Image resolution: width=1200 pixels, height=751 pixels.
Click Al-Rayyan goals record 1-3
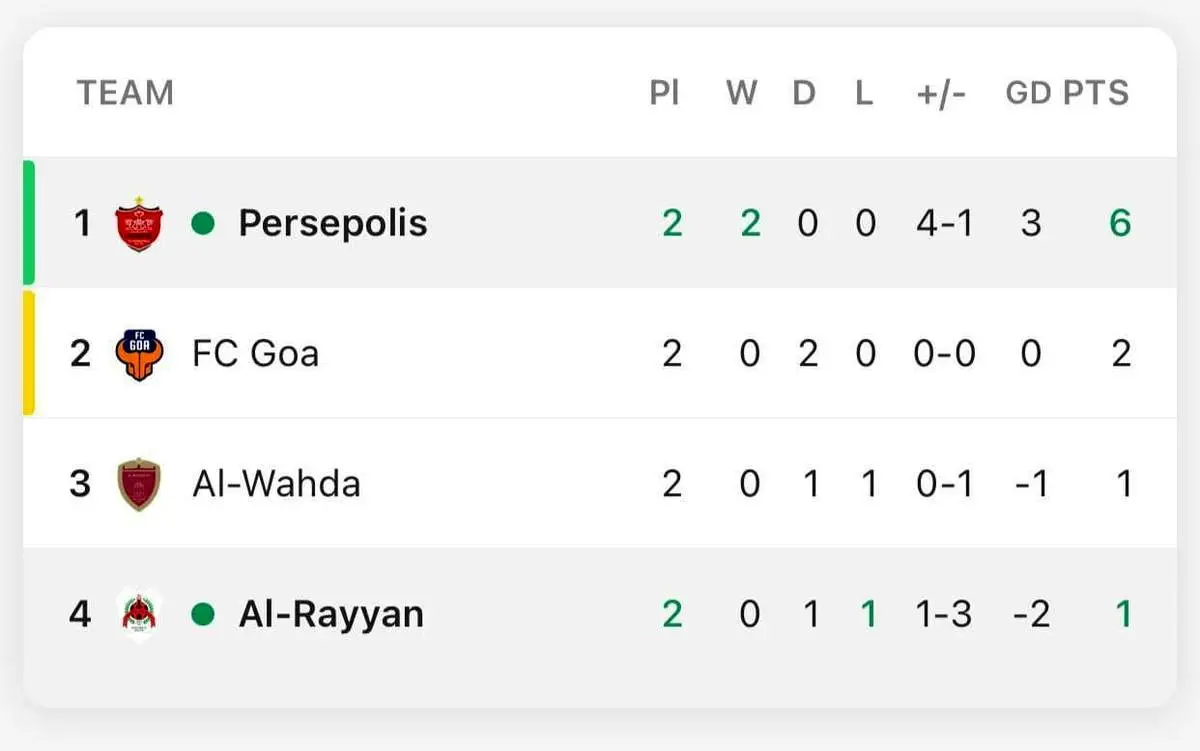pyautogui.click(x=943, y=614)
